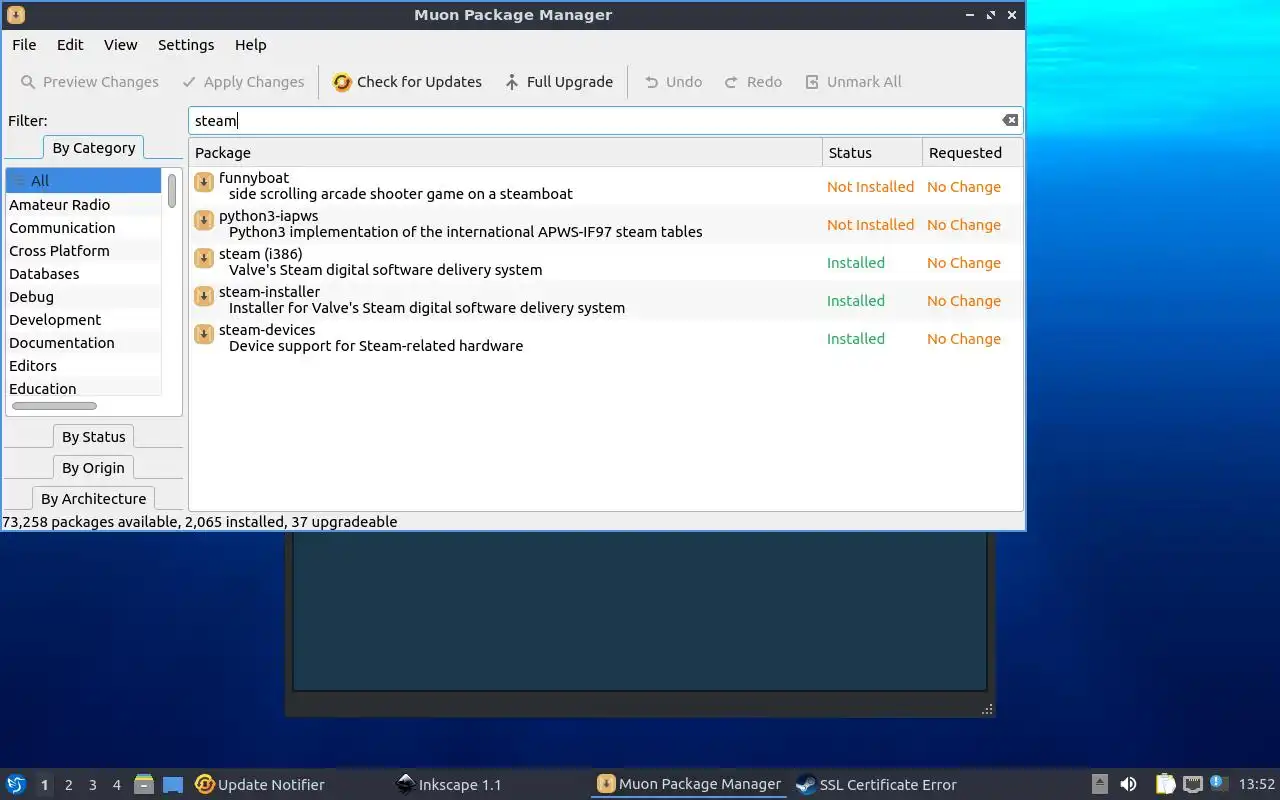Click the python3-iapws package icon
Image resolution: width=1280 pixels, height=800 pixels.
[204, 220]
